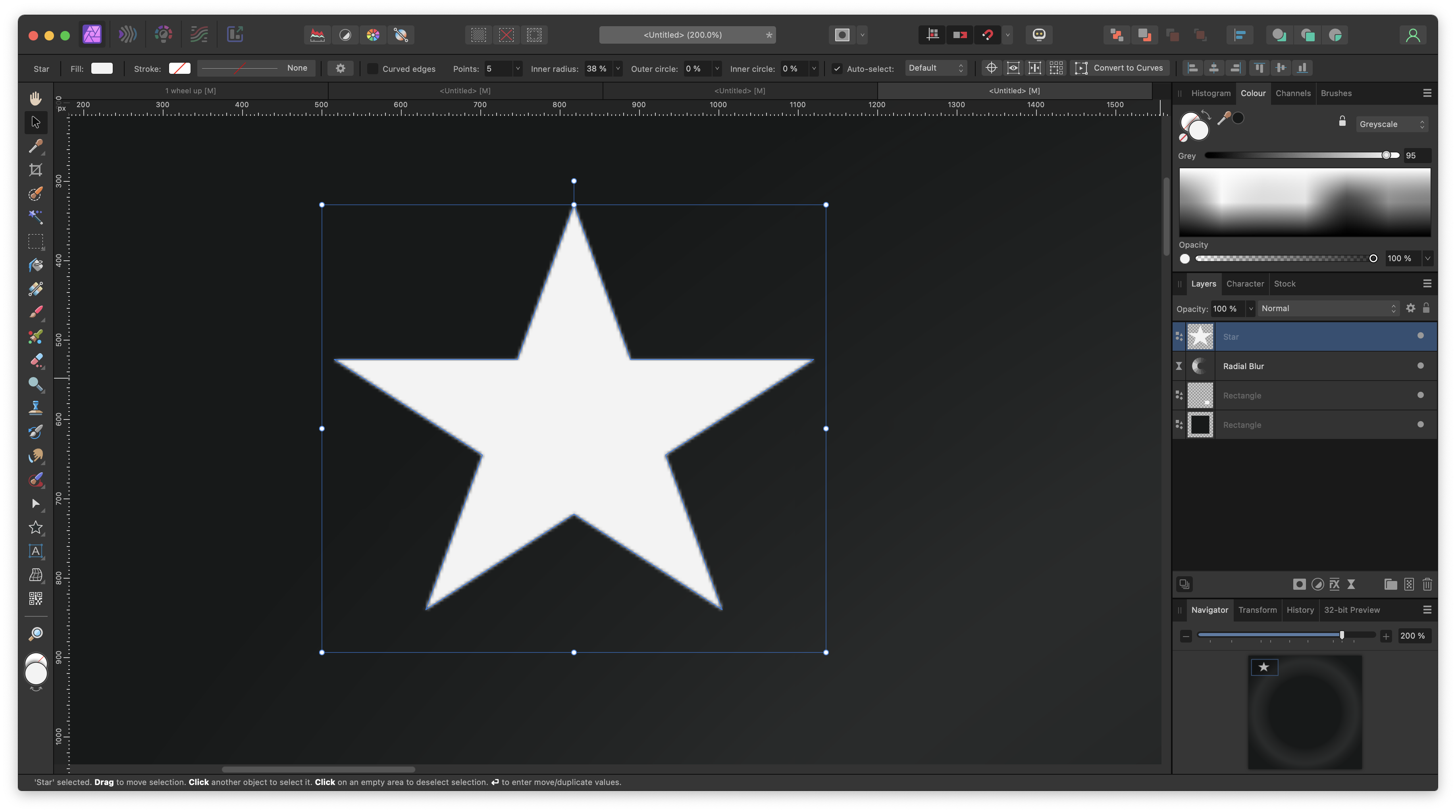Screen dimensions: 1456x812
Task: Open the Normal blend mode dropdown
Action: pos(1328,308)
